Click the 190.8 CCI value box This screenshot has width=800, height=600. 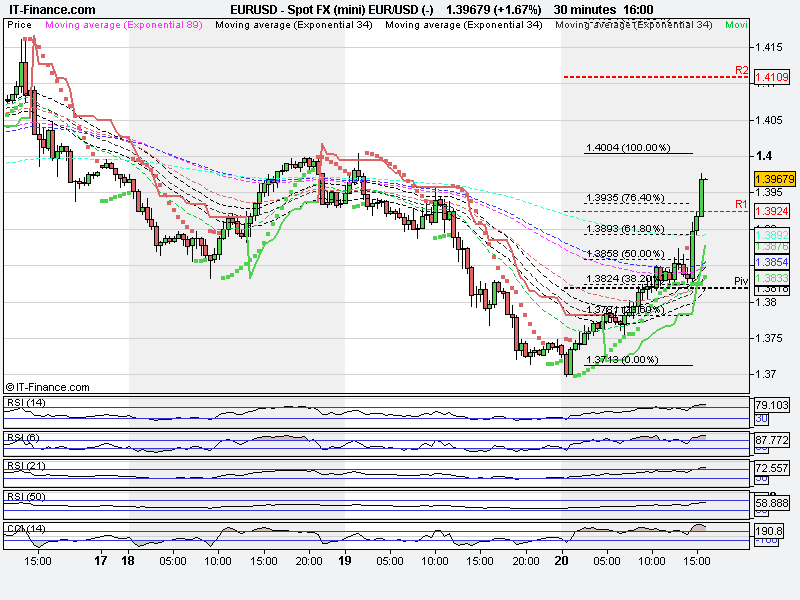pyautogui.click(x=768, y=531)
